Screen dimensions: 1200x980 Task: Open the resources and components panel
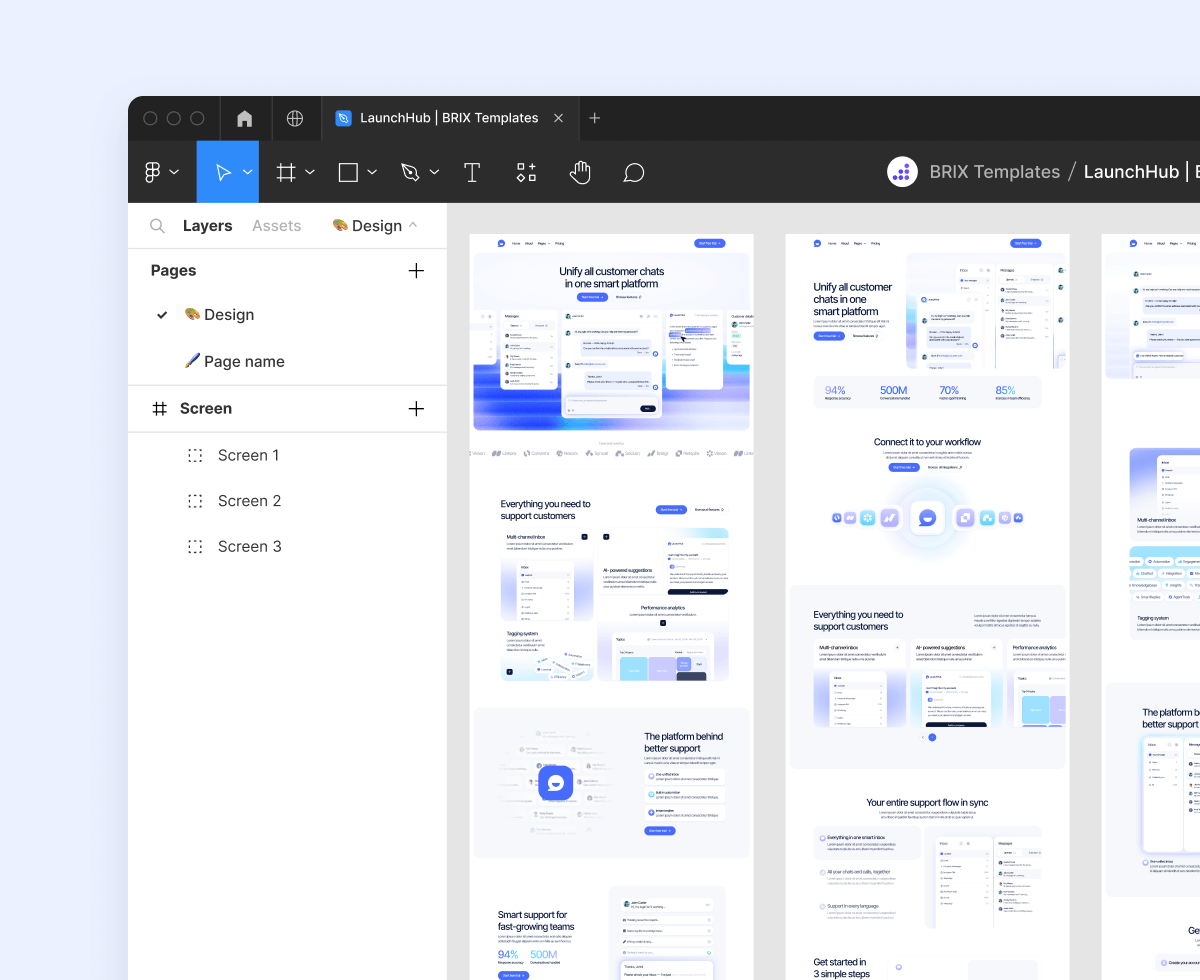point(525,171)
